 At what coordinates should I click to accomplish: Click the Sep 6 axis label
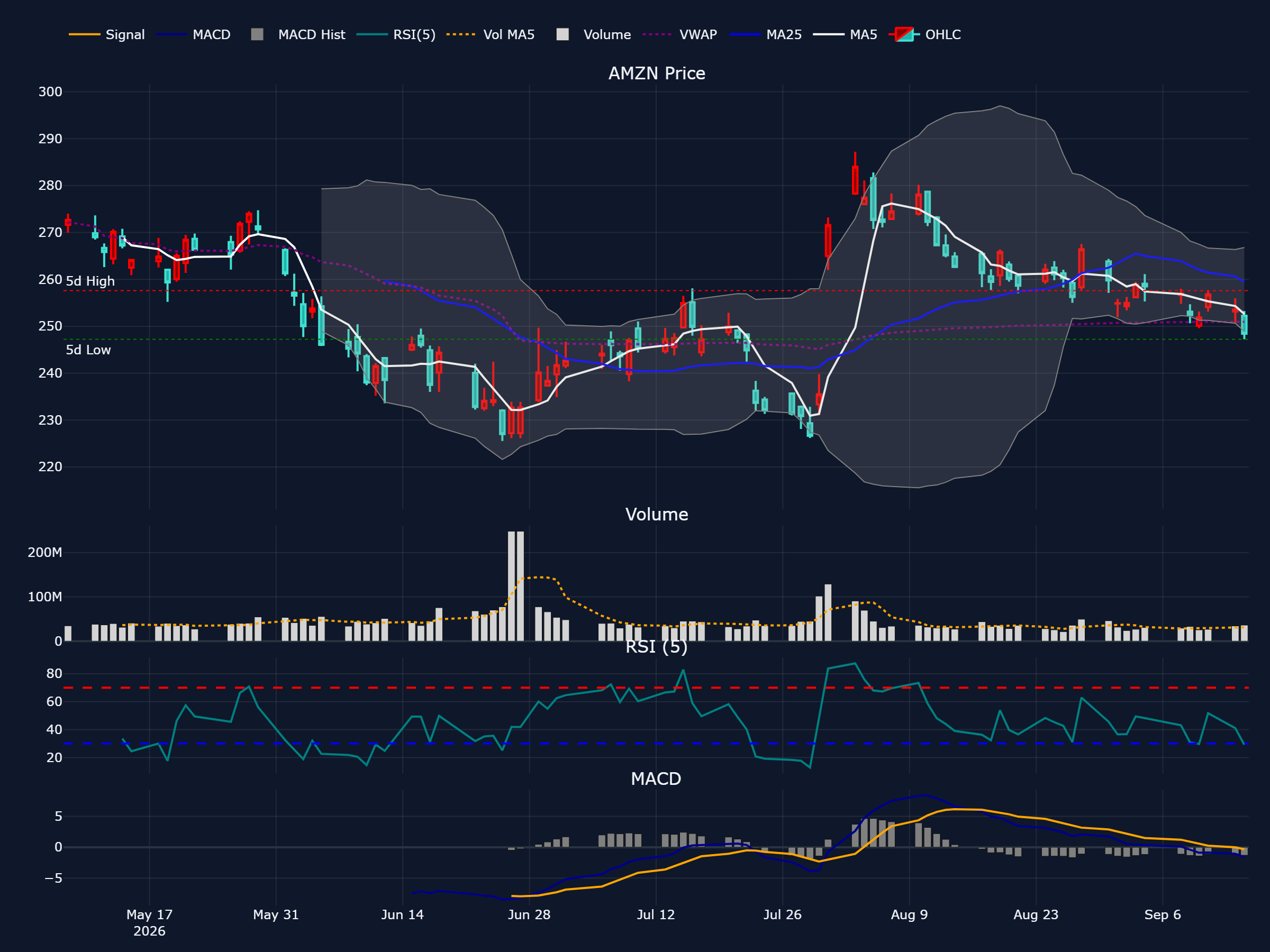1163,914
